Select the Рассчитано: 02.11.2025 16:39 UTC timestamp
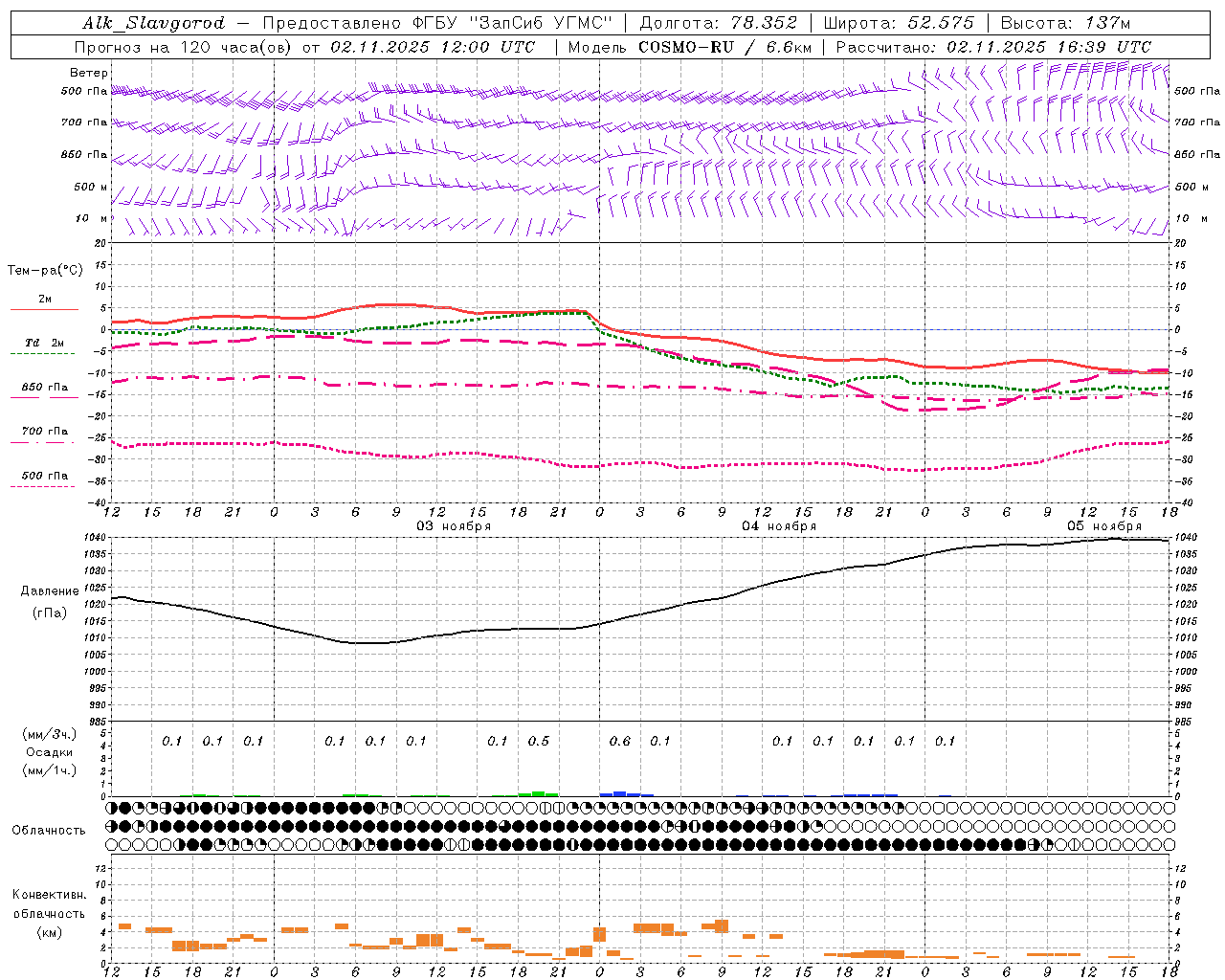This screenshot has height=980, width=1225. pos(993,47)
